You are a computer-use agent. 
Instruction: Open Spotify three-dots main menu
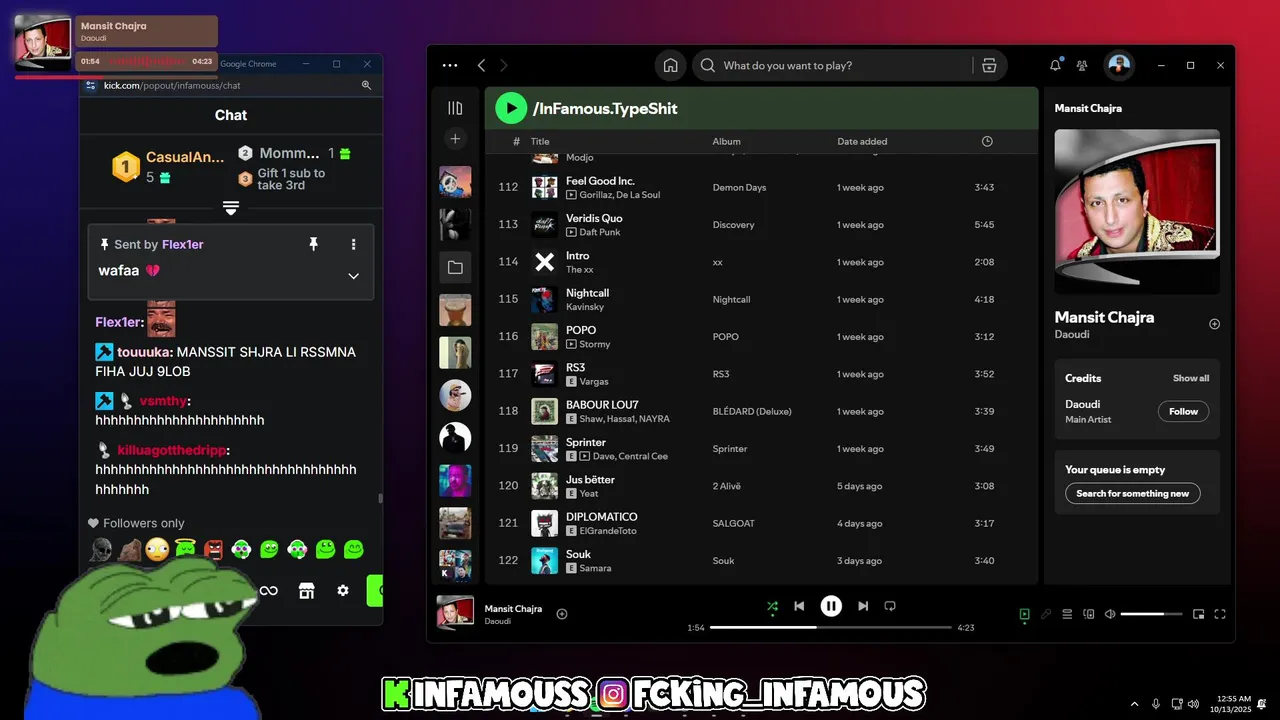coord(450,65)
